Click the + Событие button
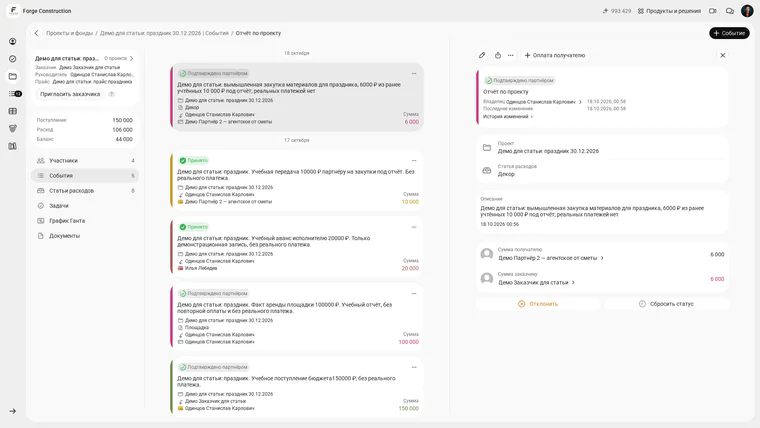760x428 pixels. 729,33
